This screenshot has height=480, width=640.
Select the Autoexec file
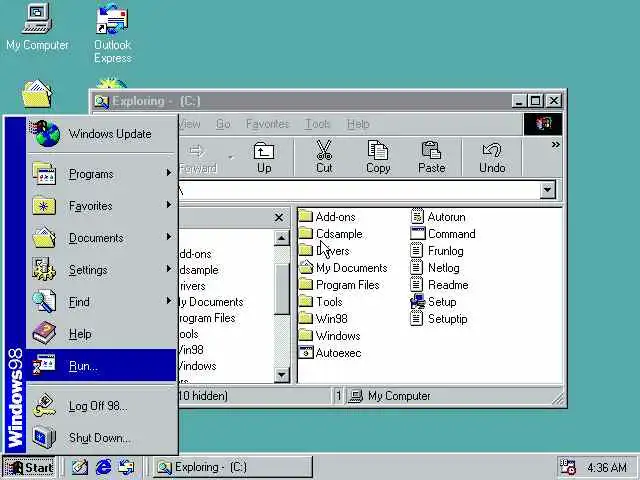click(x=330, y=353)
